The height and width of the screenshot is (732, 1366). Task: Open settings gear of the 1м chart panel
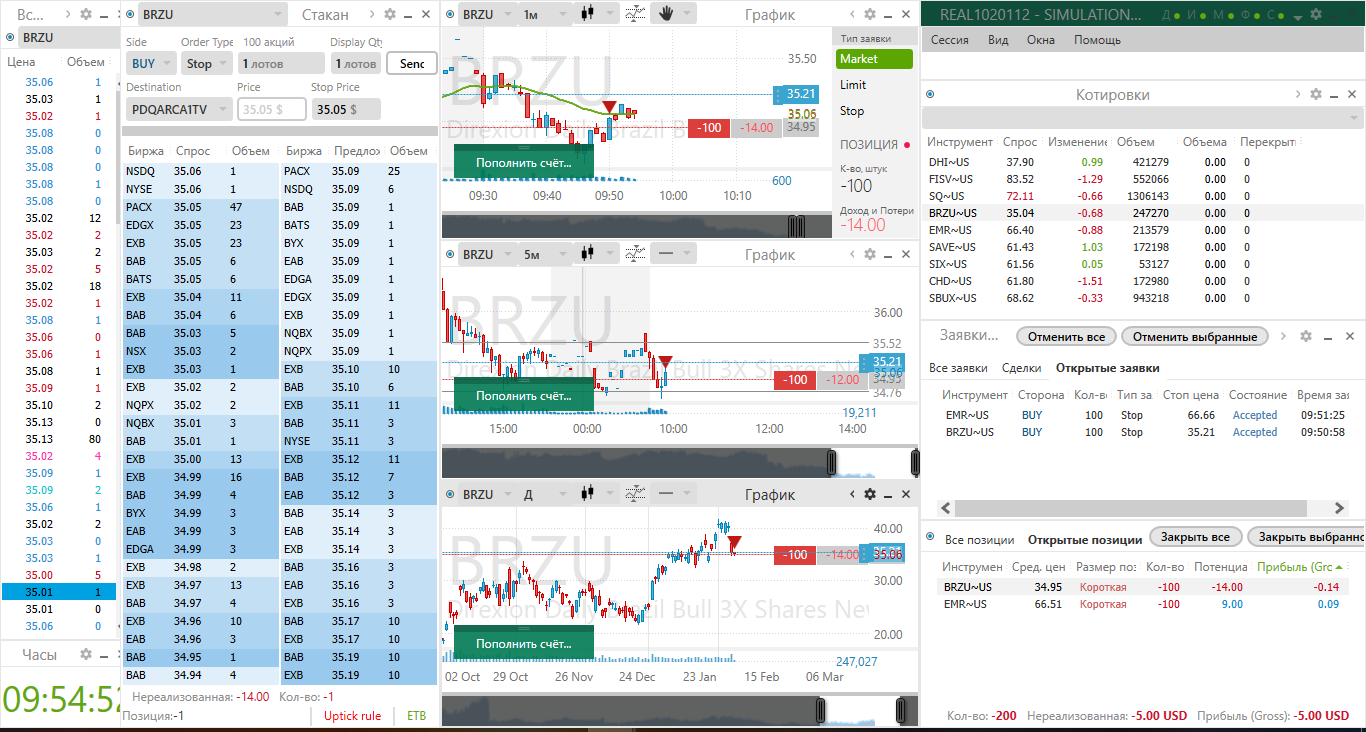coord(870,14)
